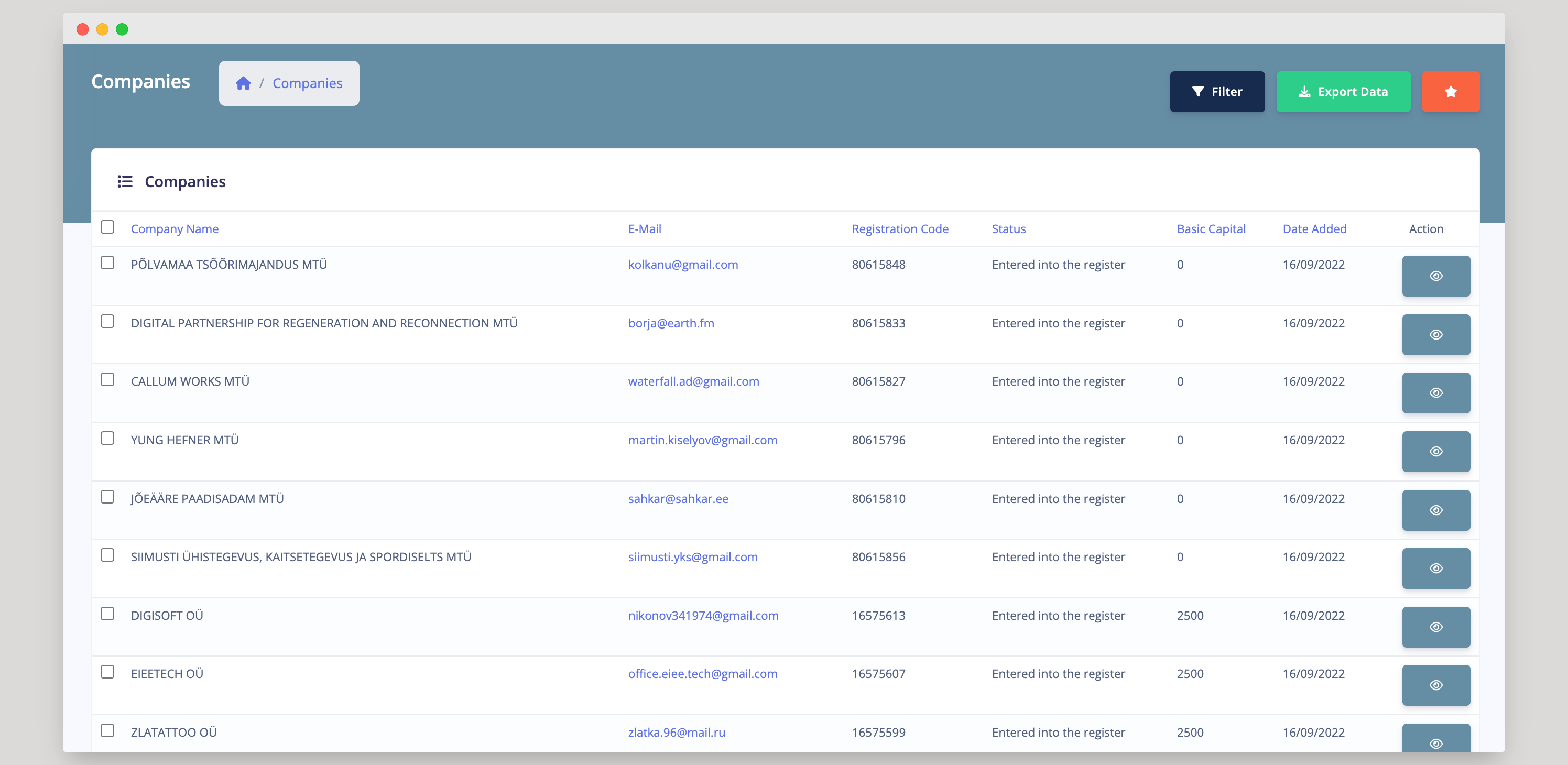Click the borja@earth.fm email link
The width and height of the screenshot is (1568, 765).
671,323
